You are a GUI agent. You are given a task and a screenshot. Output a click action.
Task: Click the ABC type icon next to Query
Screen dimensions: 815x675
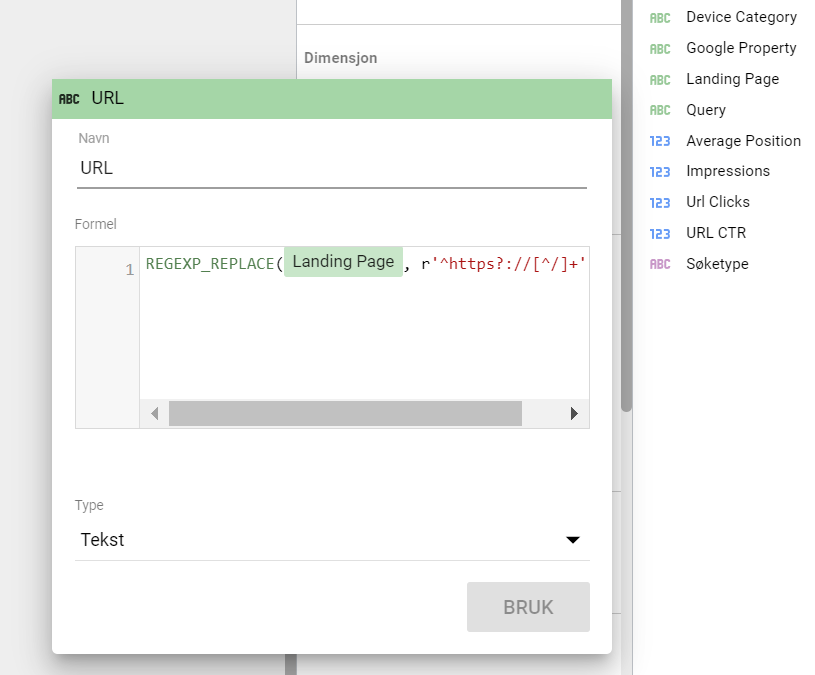(x=660, y=110)
